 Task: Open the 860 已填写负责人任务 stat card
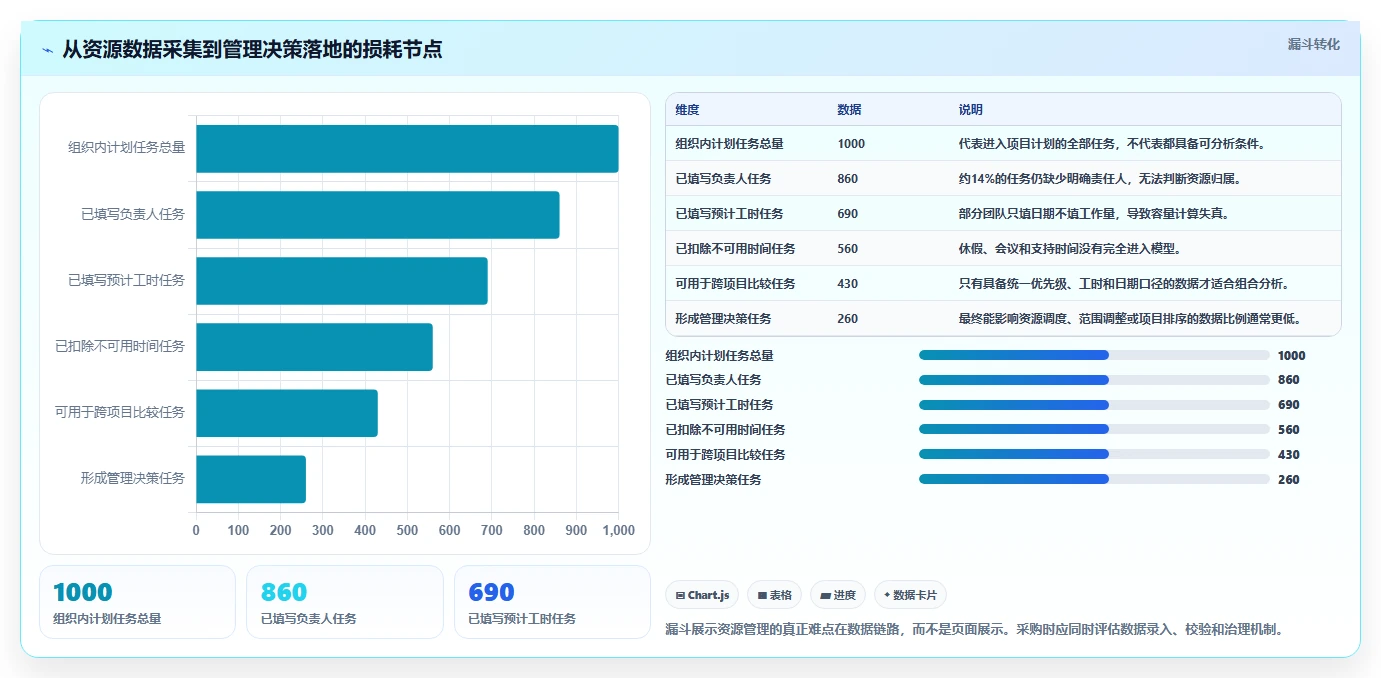pyautogui.click(x=345, y=602)
